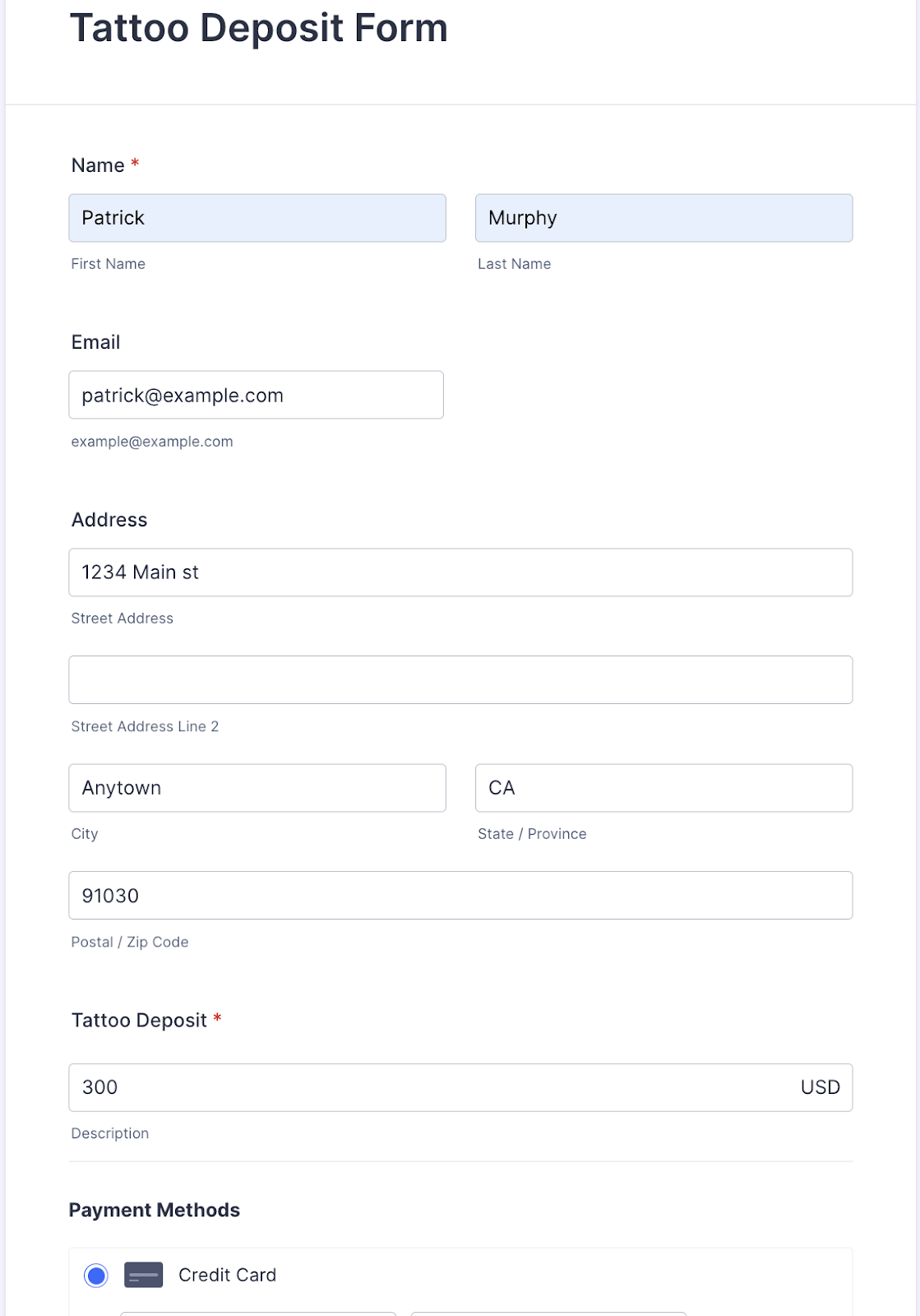Click the Address section label
Screen dimensions: 920x1316
pos(109,520)
